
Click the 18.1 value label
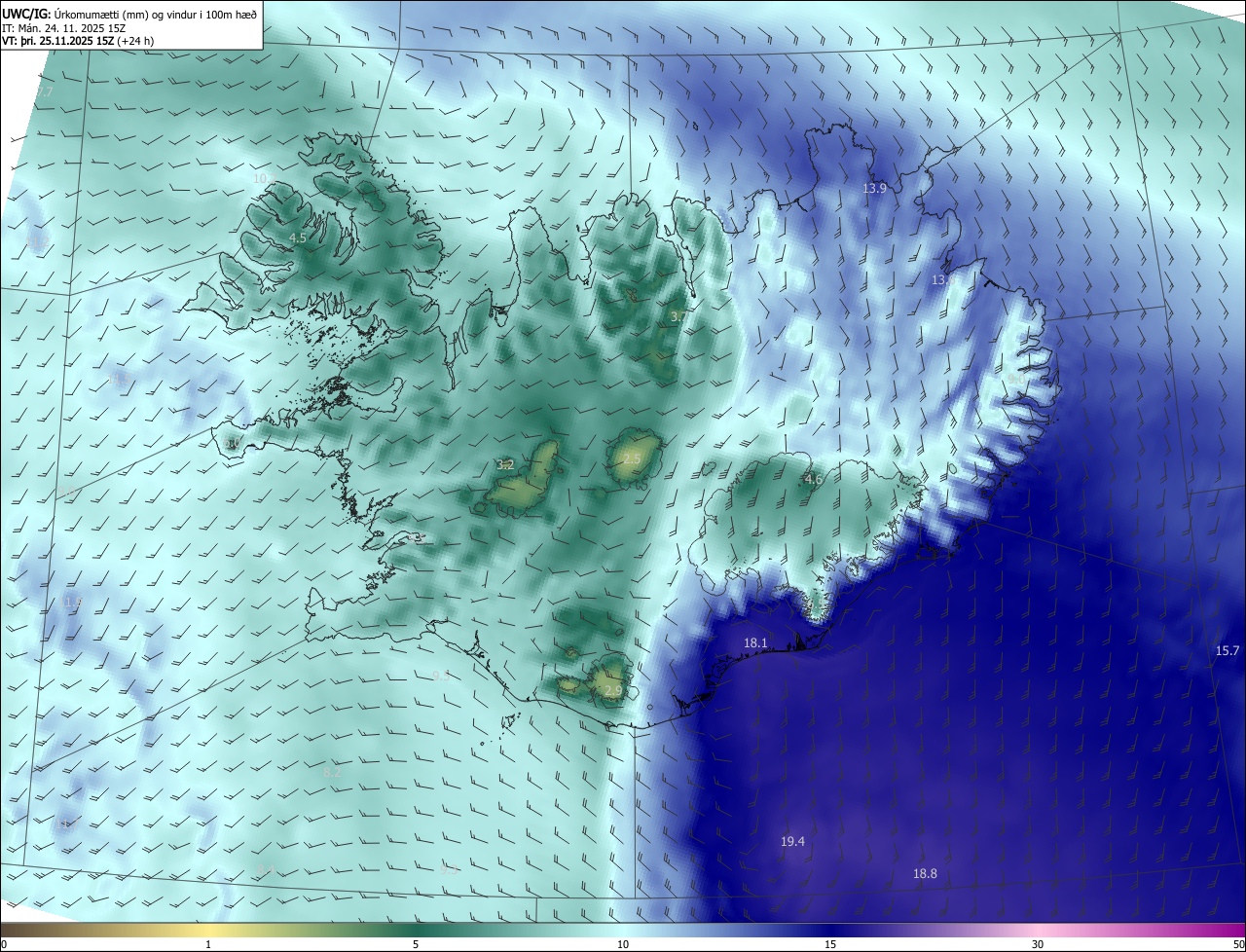pyautogui.click(x=755, y=643)
